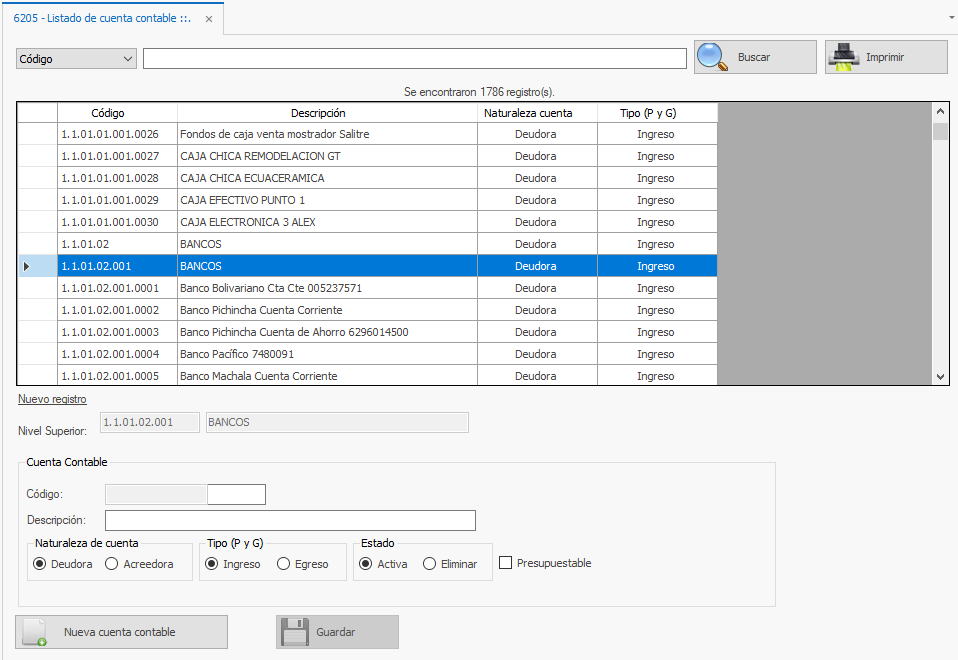
Task: Open the tab list arrow at top right
Action: (952, 18)
